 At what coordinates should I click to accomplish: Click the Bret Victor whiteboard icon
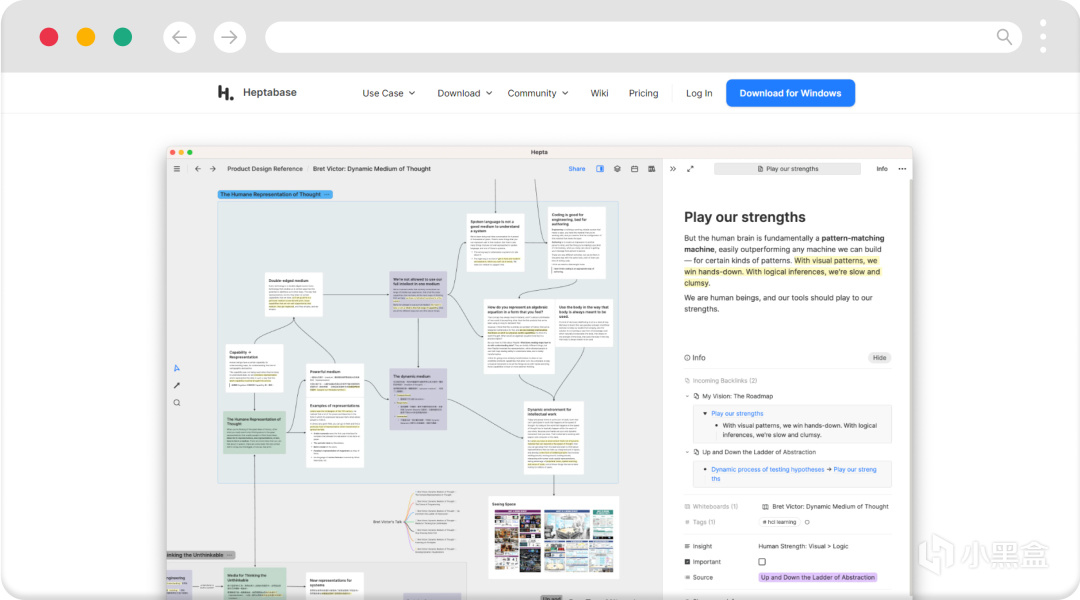click(x=765, y=507)
